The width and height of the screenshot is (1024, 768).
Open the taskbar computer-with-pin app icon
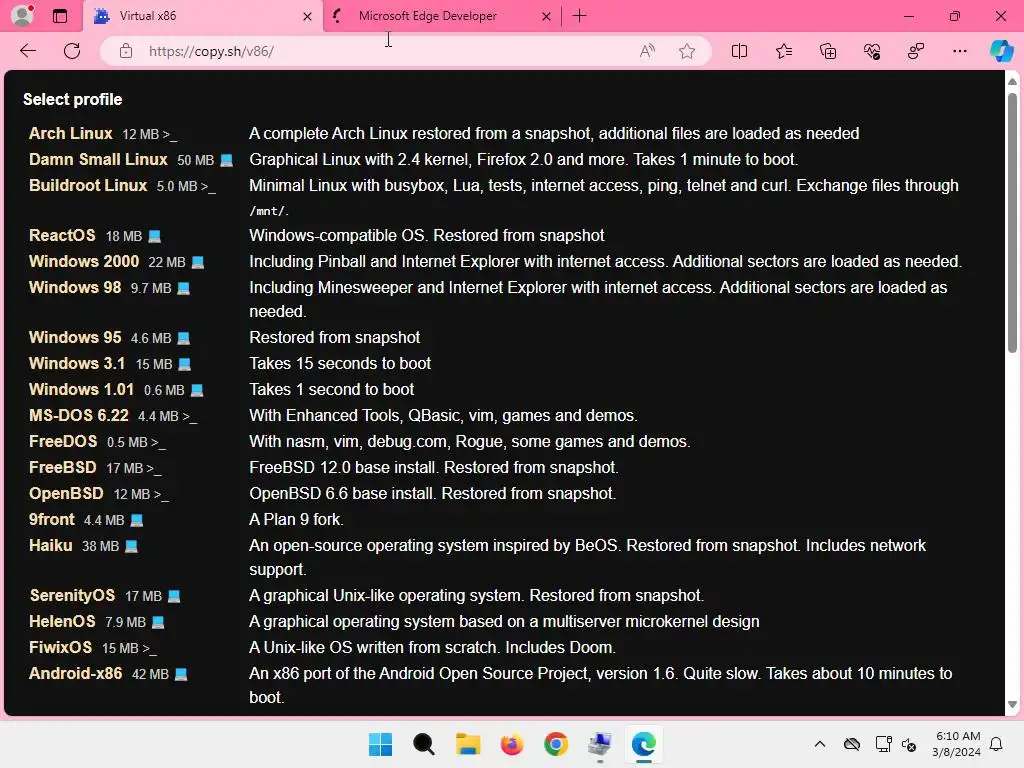(600, 744)
